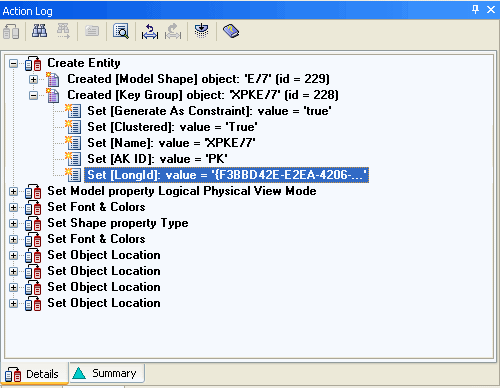
Task: Select Set [Clustered] value 'True' row
Action: click(x=172, y=127)
